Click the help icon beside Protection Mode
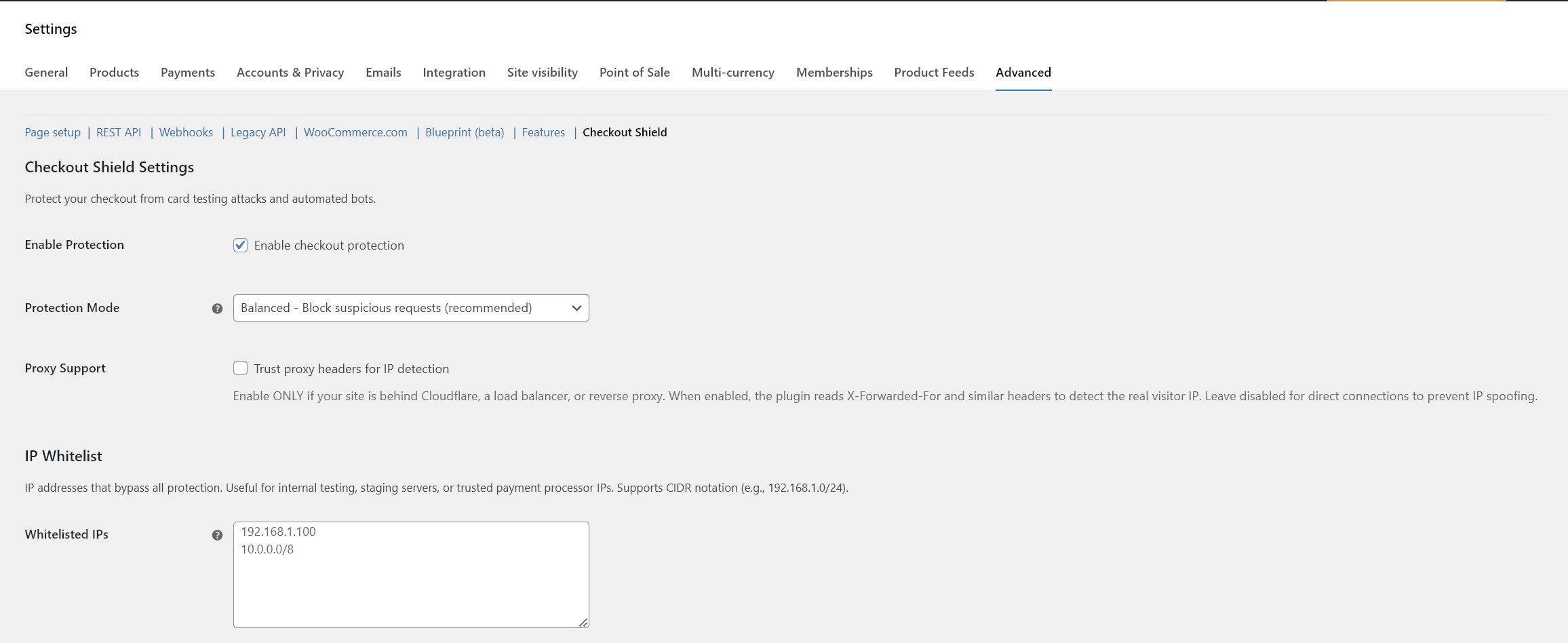Image resolution: width=1568 pixels, height=643 pixels. (x=217, y=308)
